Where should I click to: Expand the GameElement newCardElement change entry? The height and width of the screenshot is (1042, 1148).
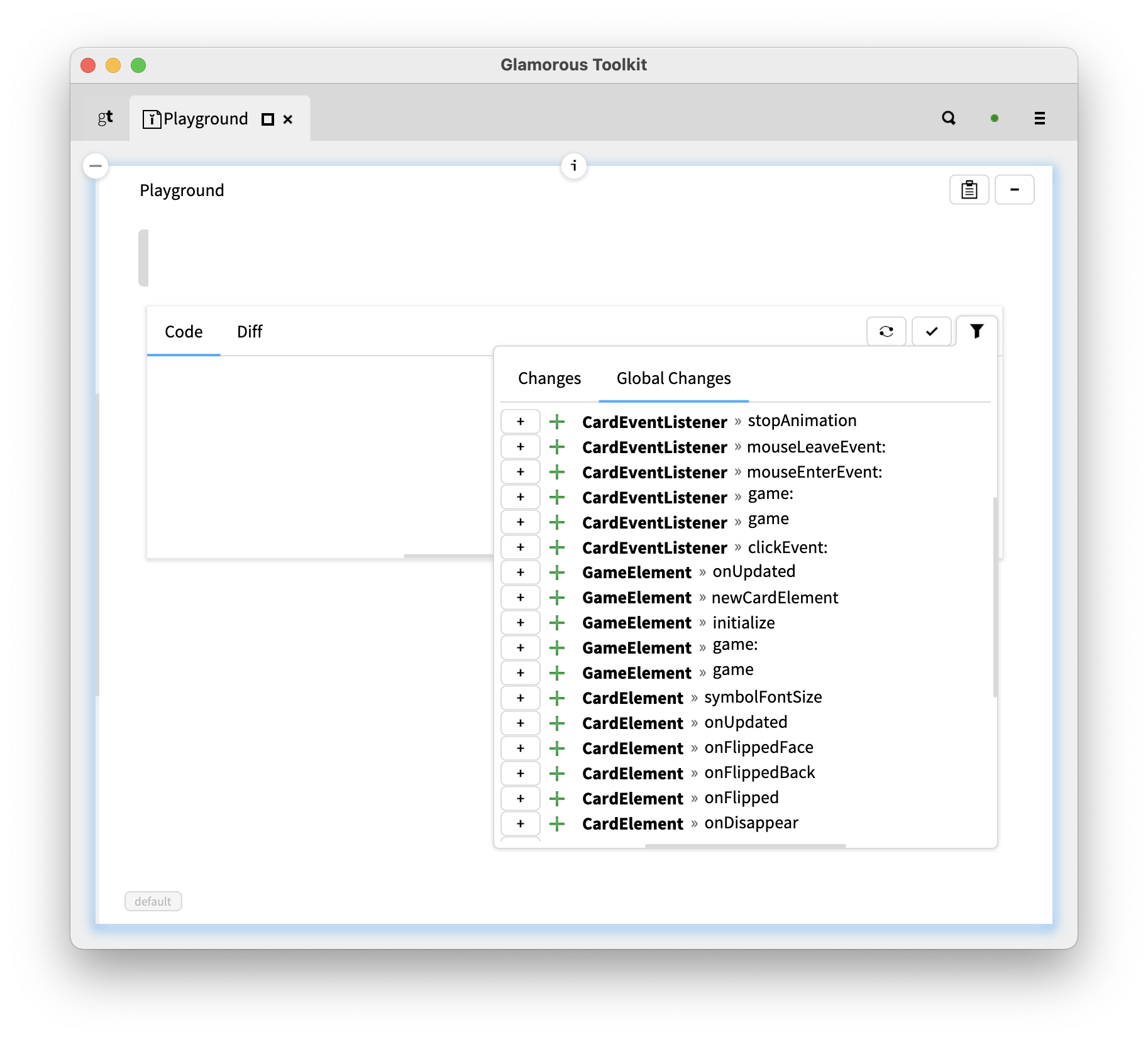tap(557, 597)
